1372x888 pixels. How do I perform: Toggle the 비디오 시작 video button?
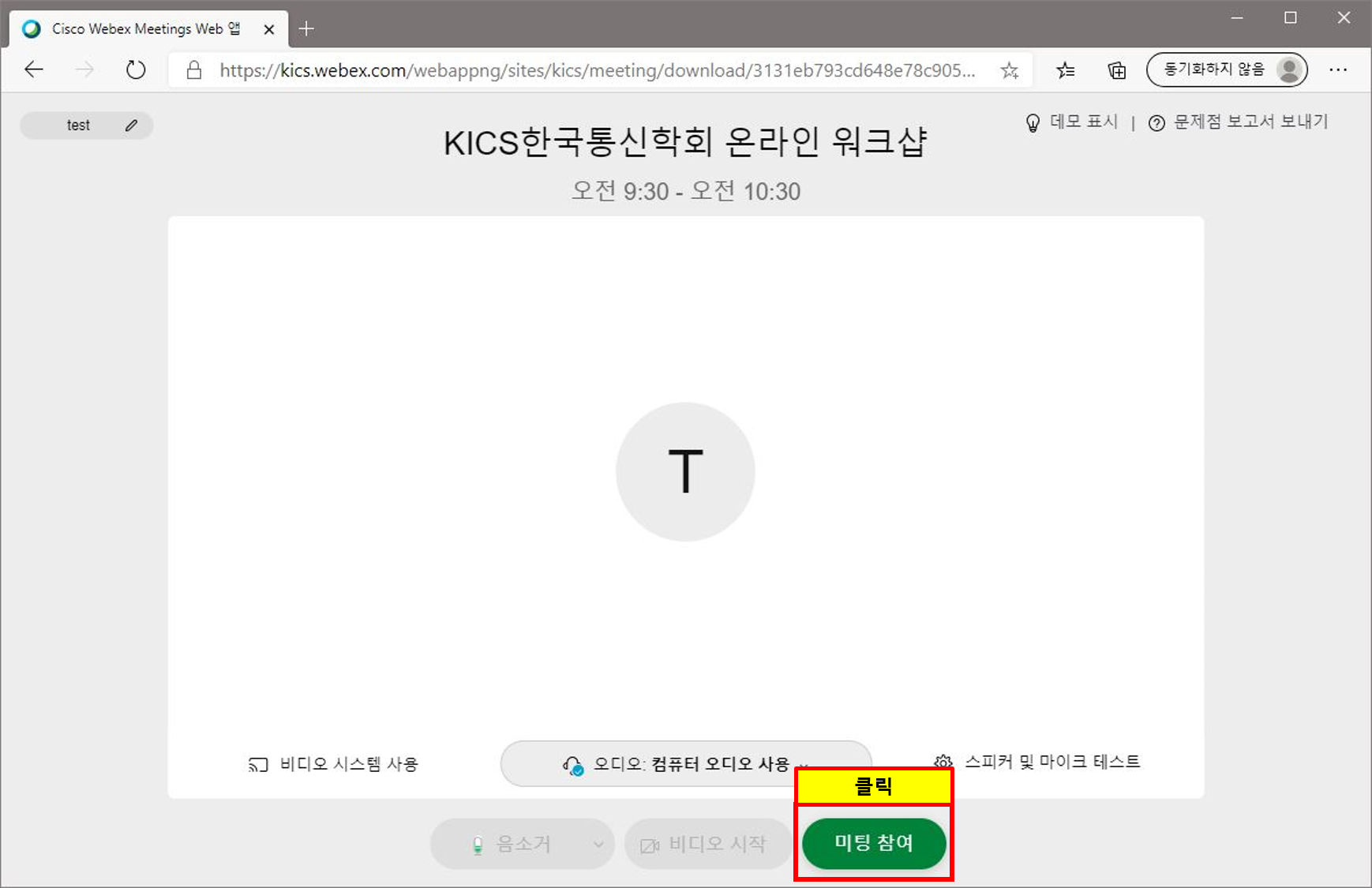(707, 844)
